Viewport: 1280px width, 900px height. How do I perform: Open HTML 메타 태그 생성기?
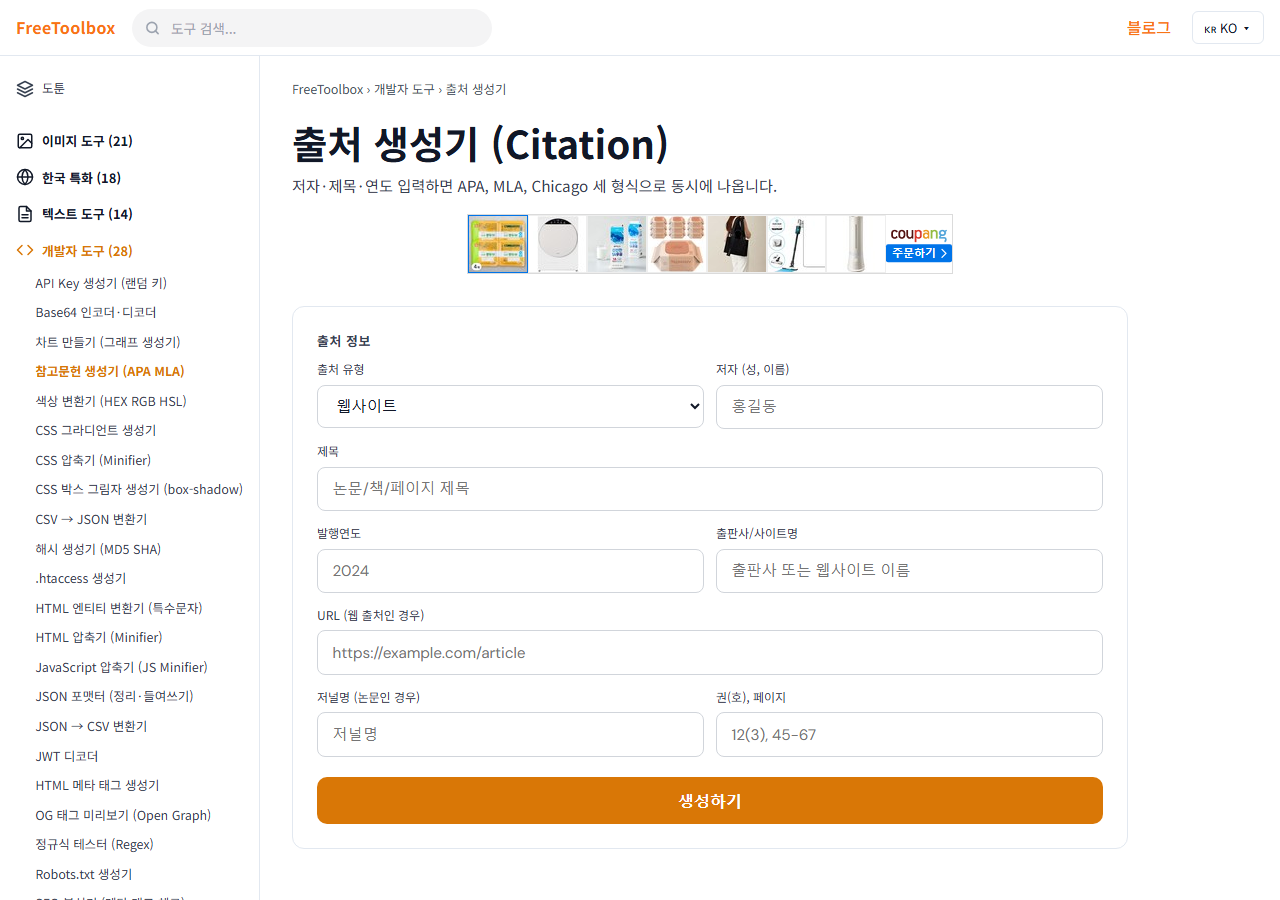97,785
